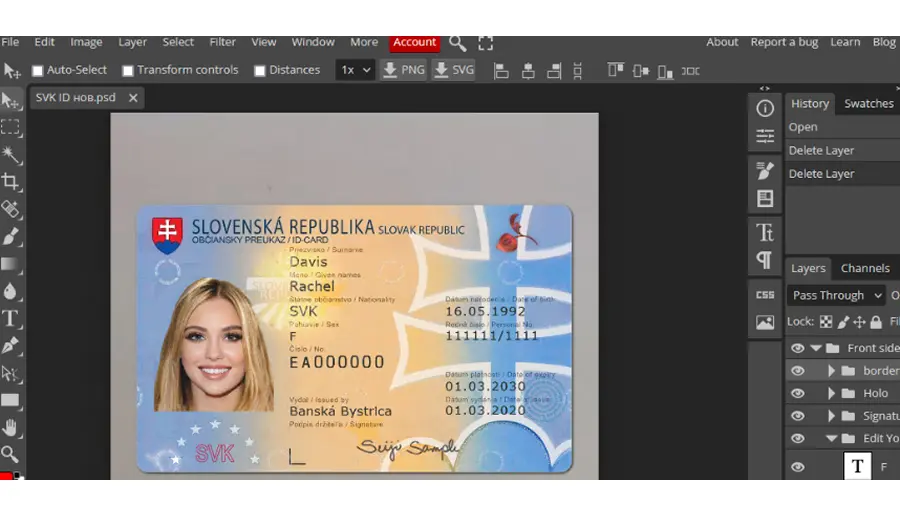The height and width of the screenshot is (516, 900).
Task: Pick the Zoom tool
Action: (11, 455)
